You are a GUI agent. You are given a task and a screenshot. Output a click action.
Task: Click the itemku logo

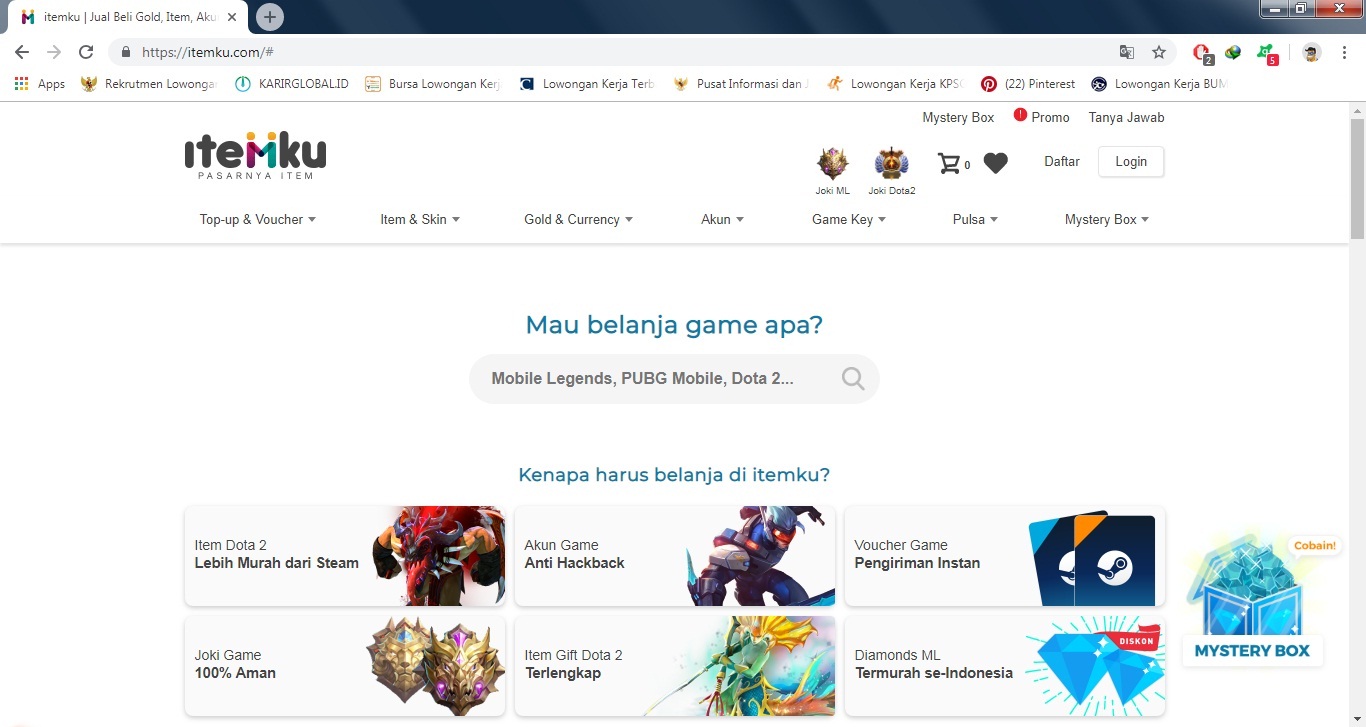tap(255, 156)
